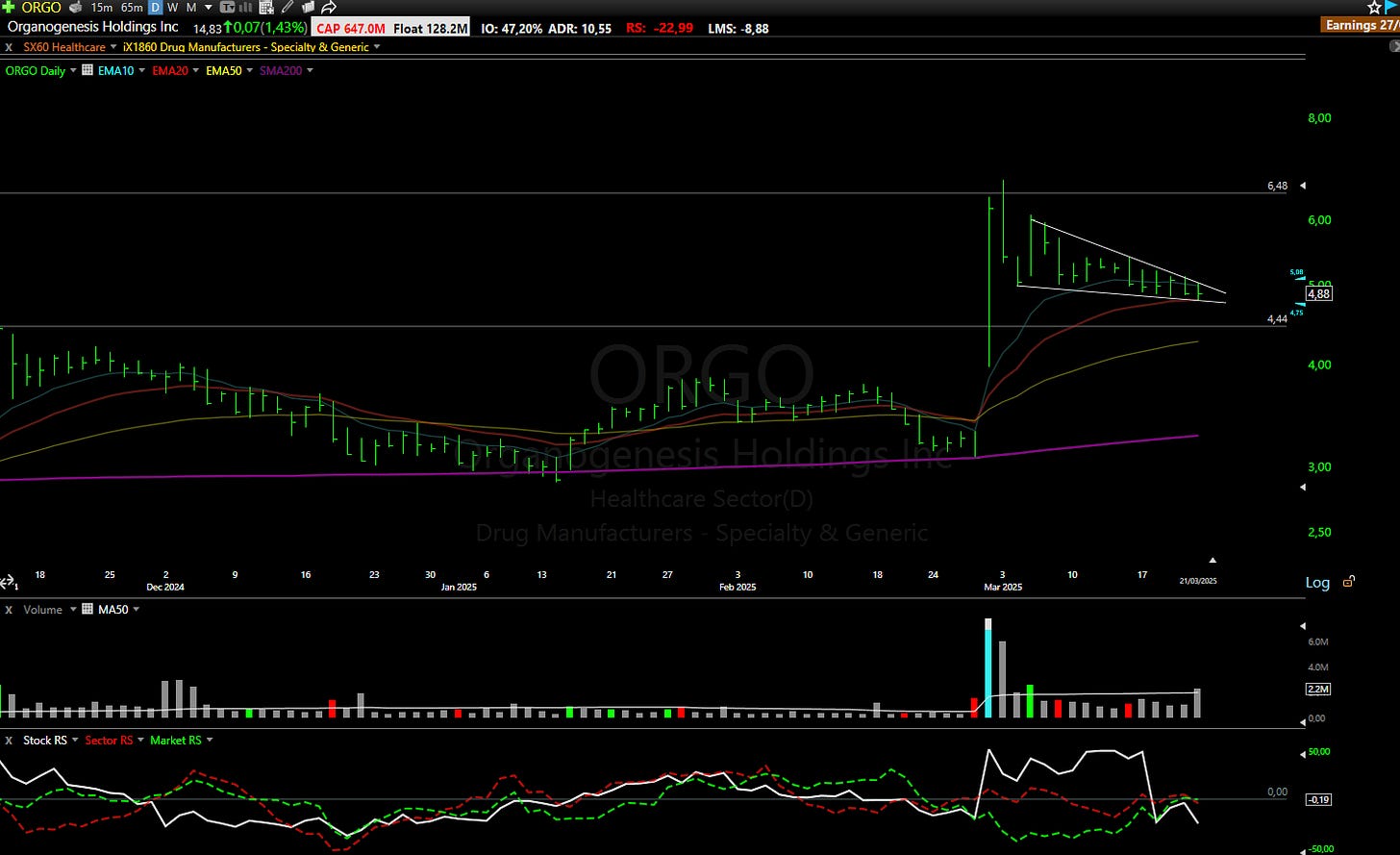Click the add indicator grid icon

click(267, 8)
